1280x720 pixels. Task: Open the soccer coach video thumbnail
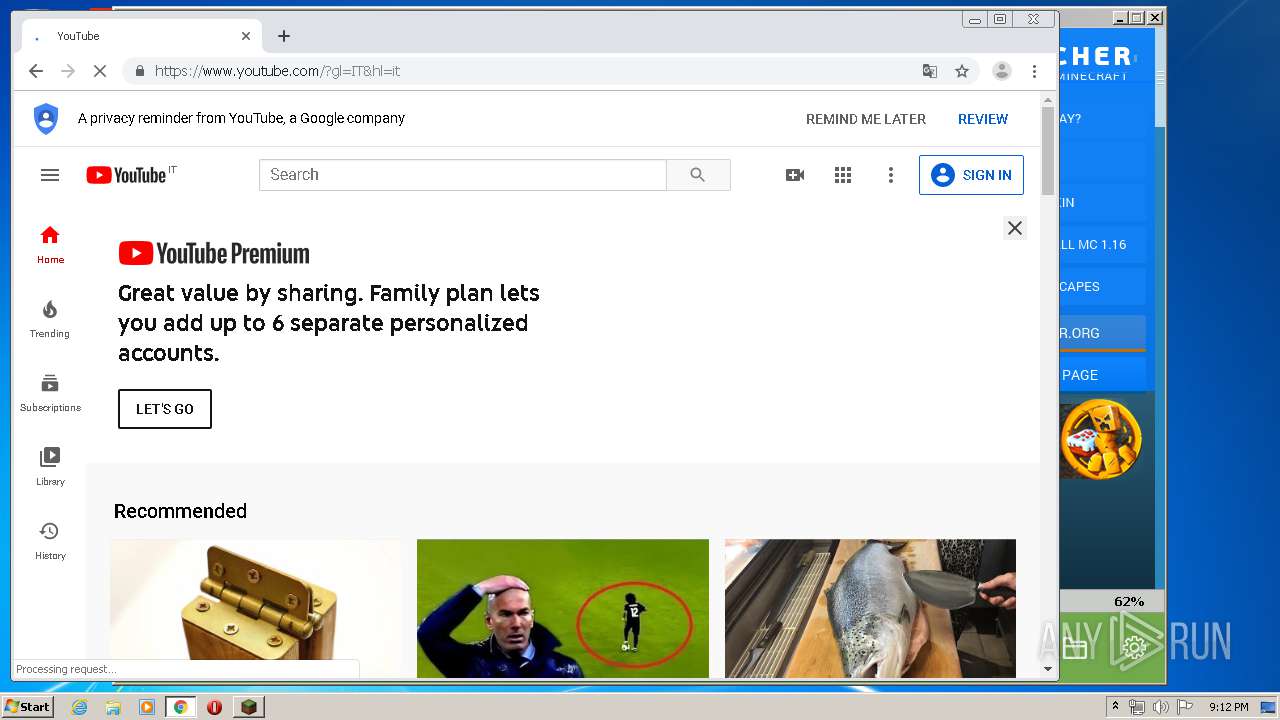click(563, 608)
